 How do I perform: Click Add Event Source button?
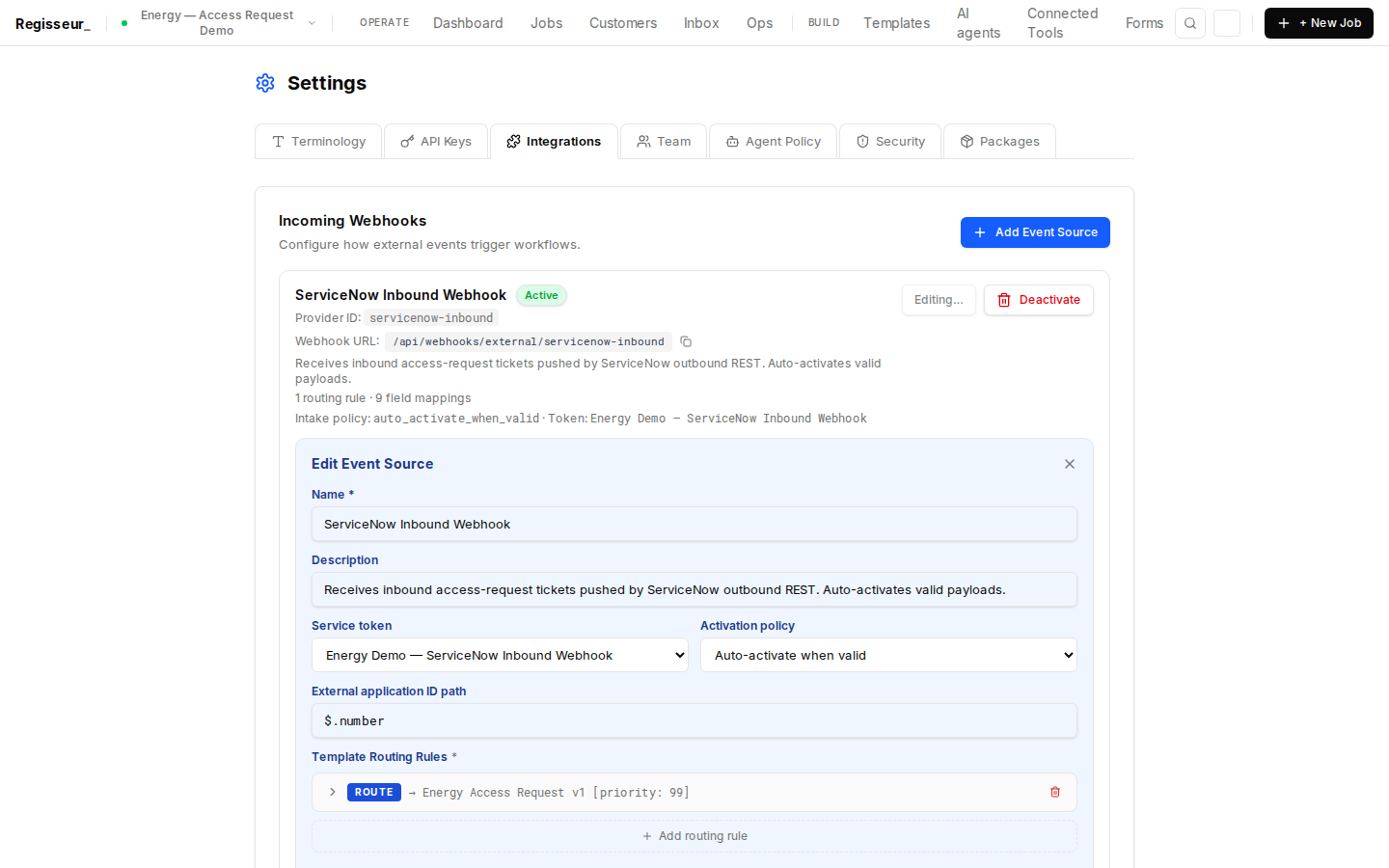click(1035, 232)
